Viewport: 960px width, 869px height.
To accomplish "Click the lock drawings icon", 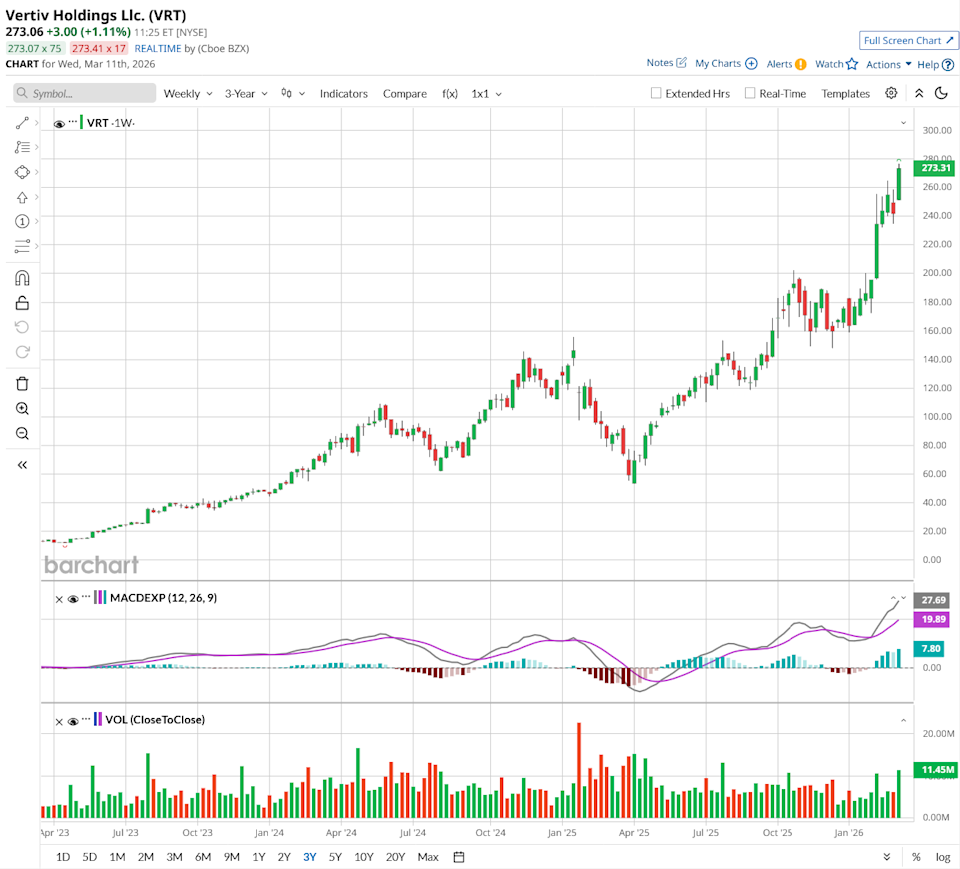I will coord(22,303).
